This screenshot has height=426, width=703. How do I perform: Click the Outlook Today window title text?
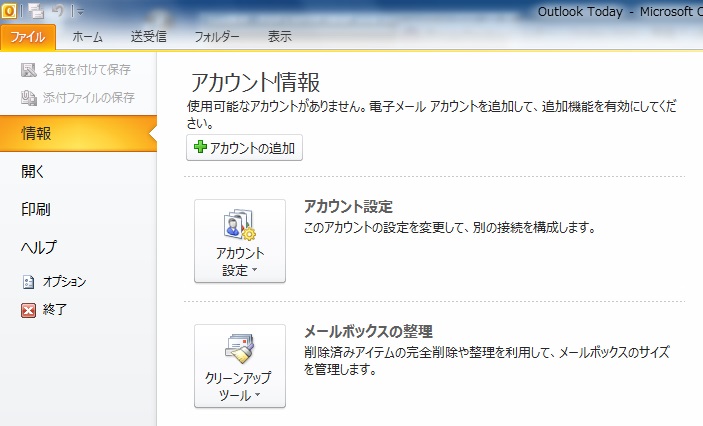pos(580,12)
